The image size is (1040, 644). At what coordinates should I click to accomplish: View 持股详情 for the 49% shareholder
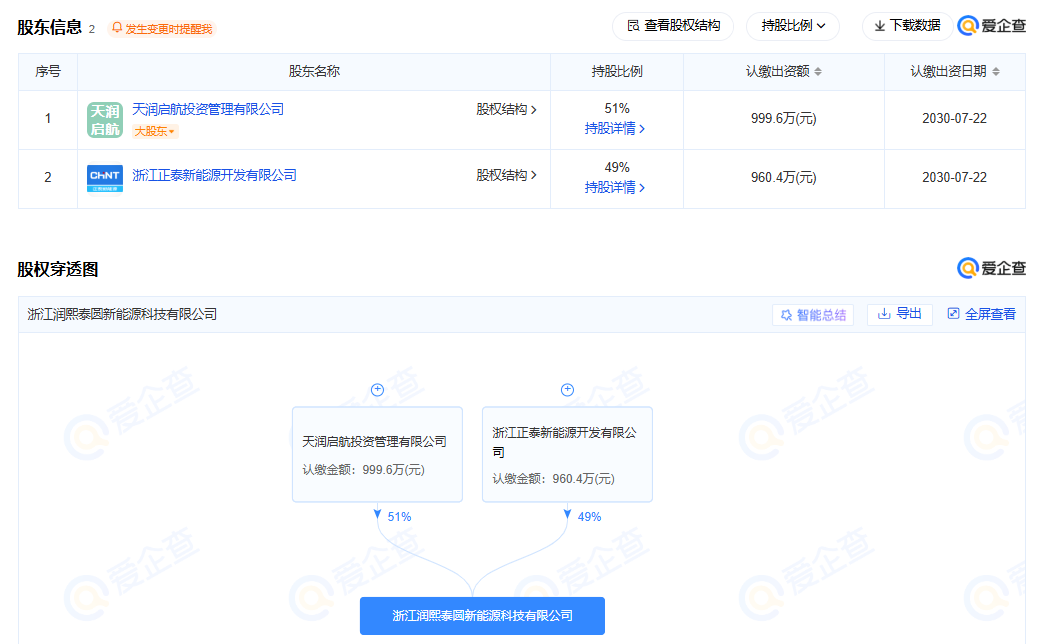coord(615,188)
